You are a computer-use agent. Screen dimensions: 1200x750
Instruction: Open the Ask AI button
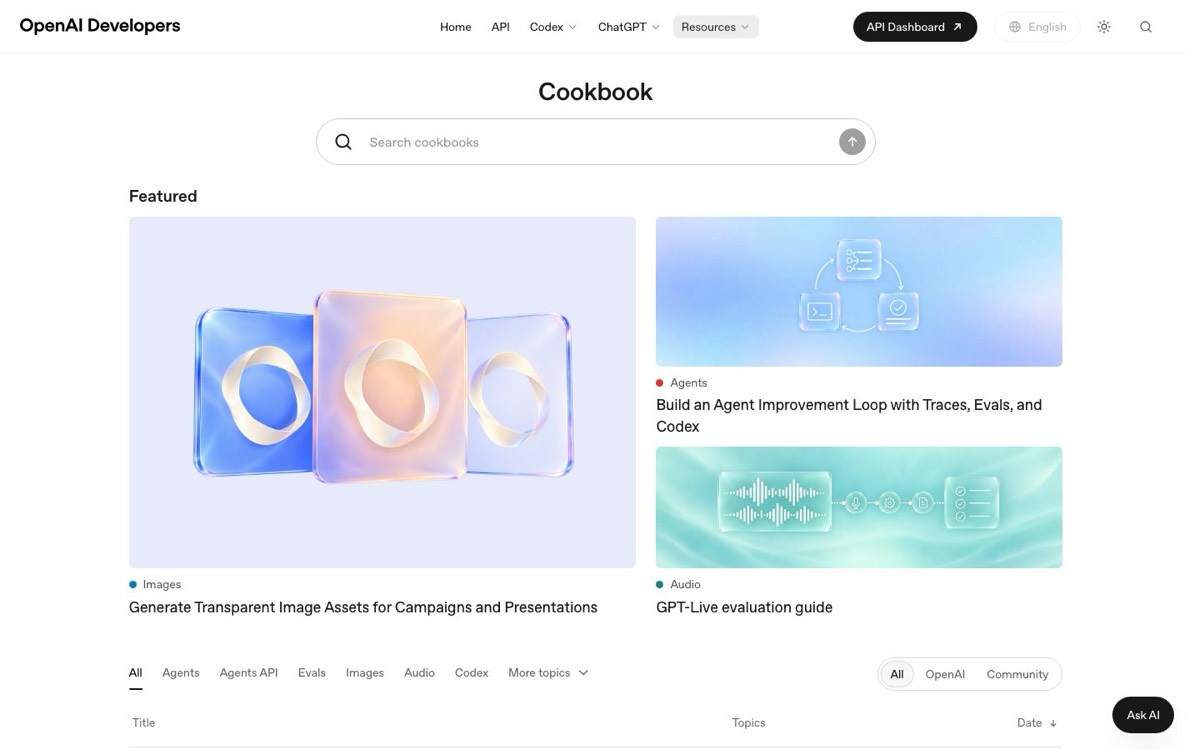[x=1143, y=715]
